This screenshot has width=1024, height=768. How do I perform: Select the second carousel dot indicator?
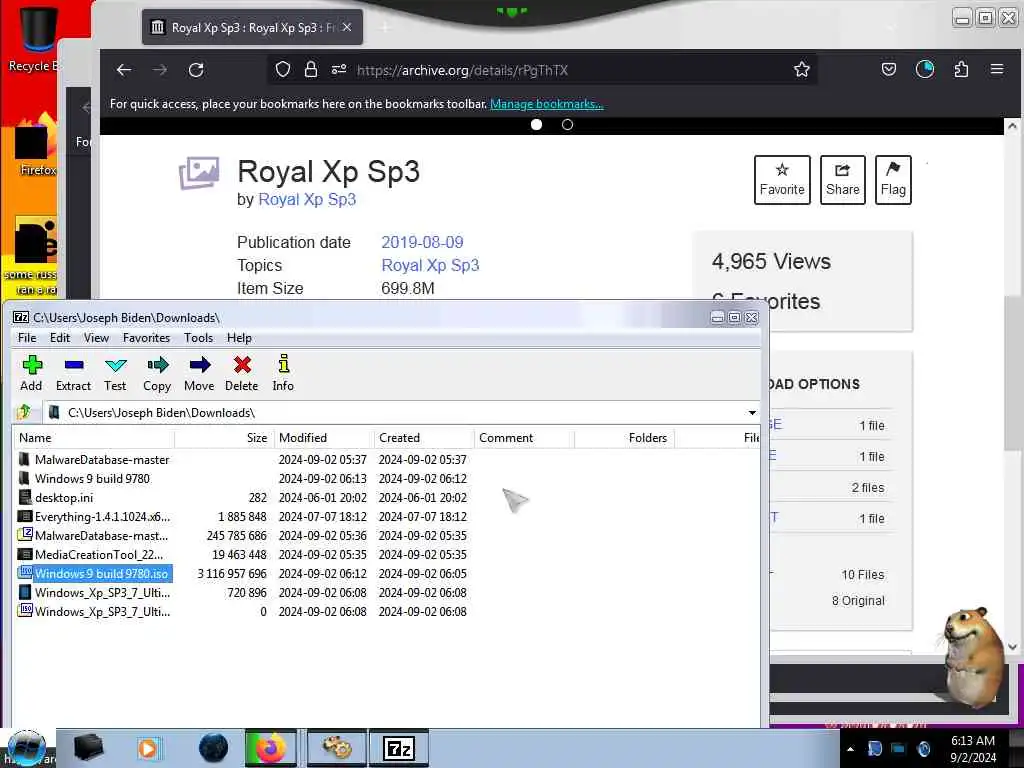[x=568, y=124]
